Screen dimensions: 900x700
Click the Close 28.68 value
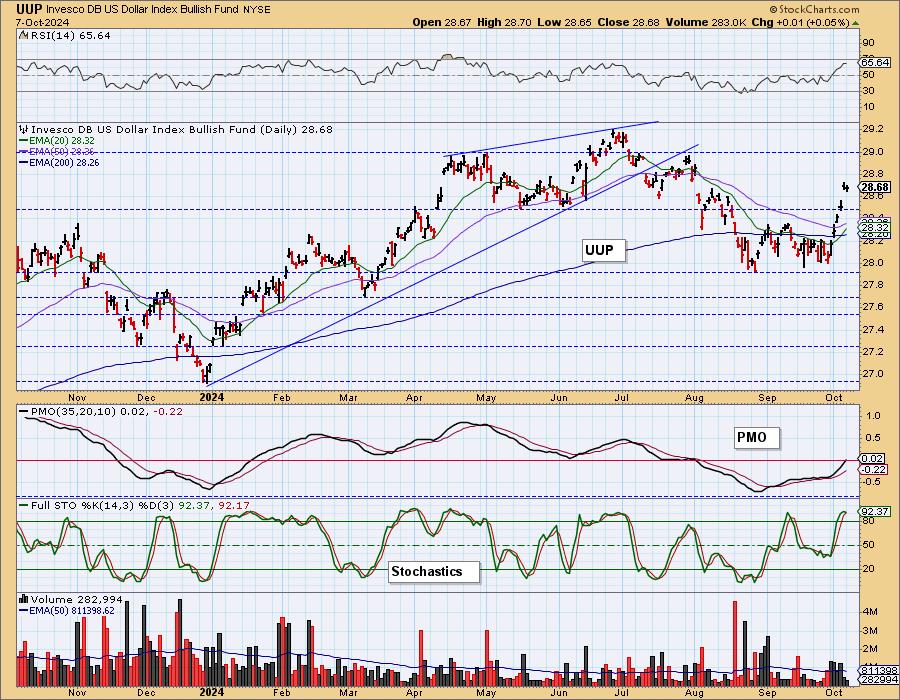[629, 22]
